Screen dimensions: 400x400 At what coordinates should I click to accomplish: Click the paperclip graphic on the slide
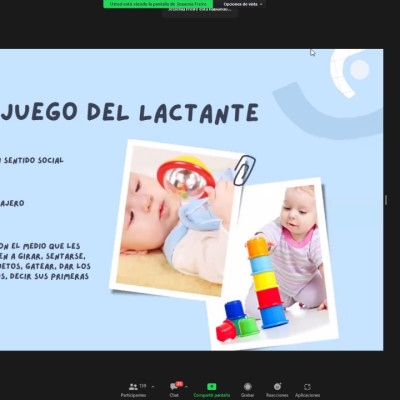[244, 170]
